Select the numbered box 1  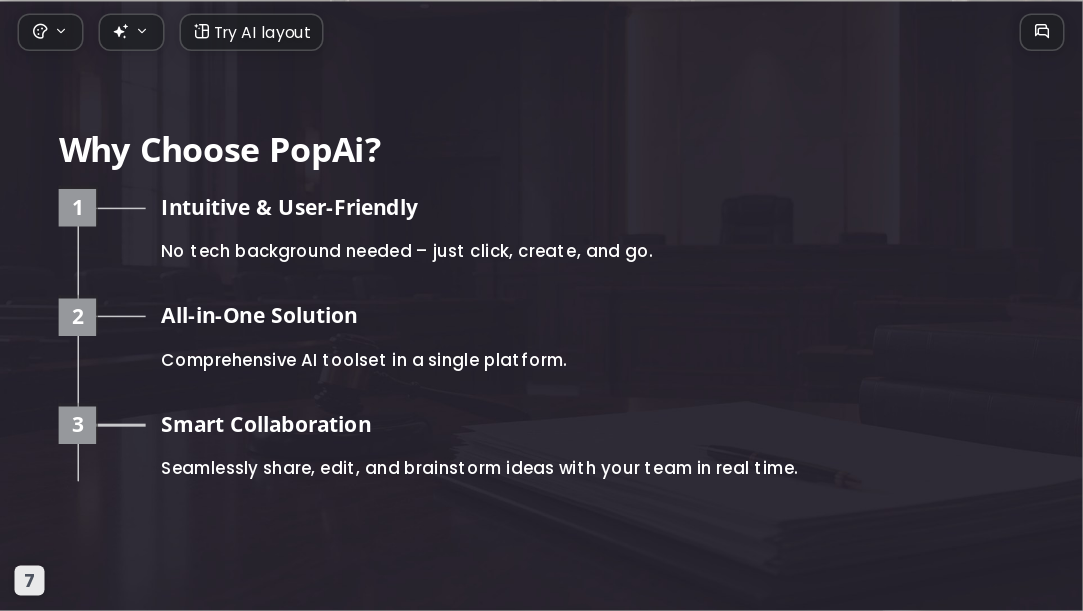click(x=77, y=208)
